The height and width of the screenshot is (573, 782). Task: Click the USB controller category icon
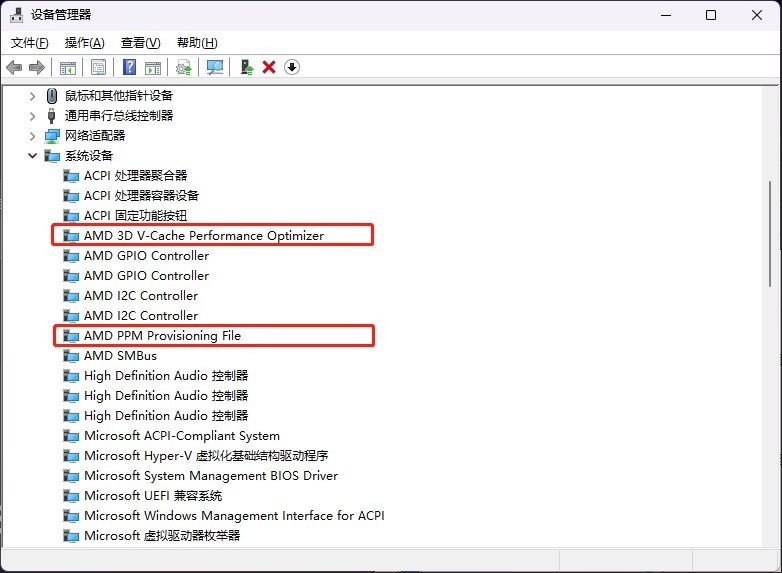point(51,116)
